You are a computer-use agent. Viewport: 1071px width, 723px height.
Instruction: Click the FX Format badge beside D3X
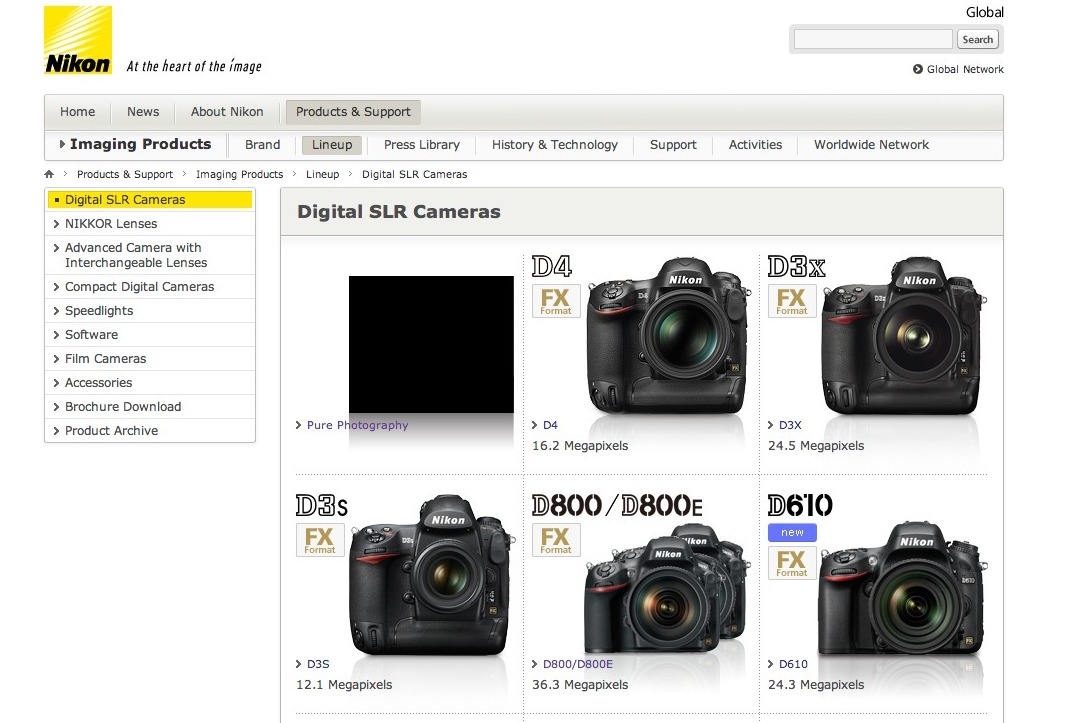point(791,301)
